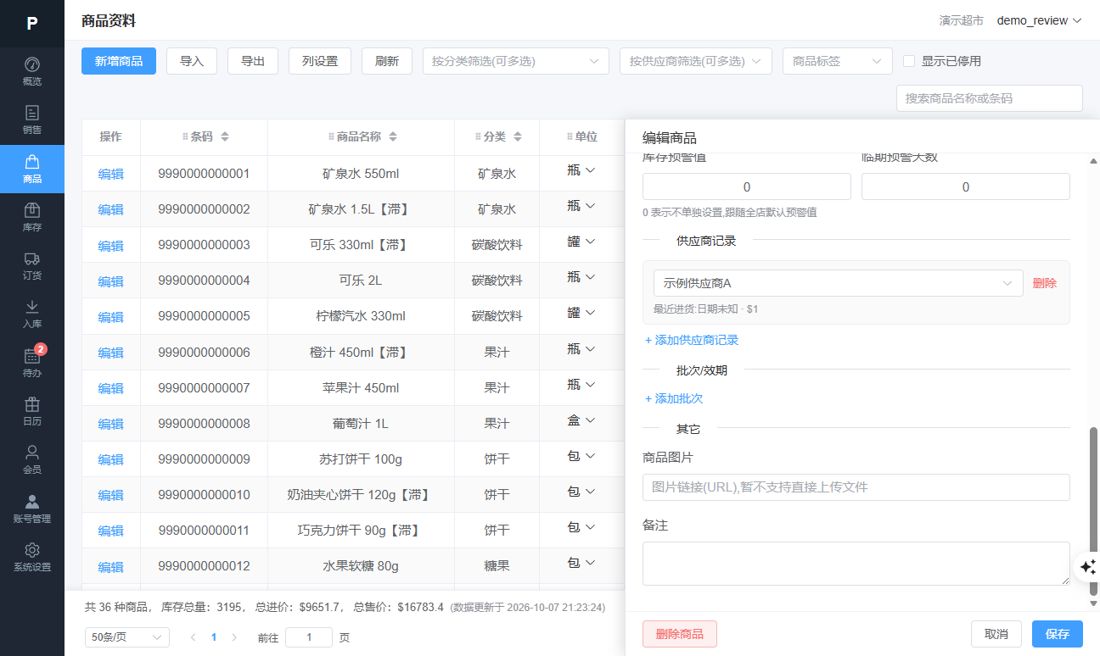This screenshot has width=1100, height=656.
Task: Select the 商品 products sidebar icon
Action: click(32, 169)
